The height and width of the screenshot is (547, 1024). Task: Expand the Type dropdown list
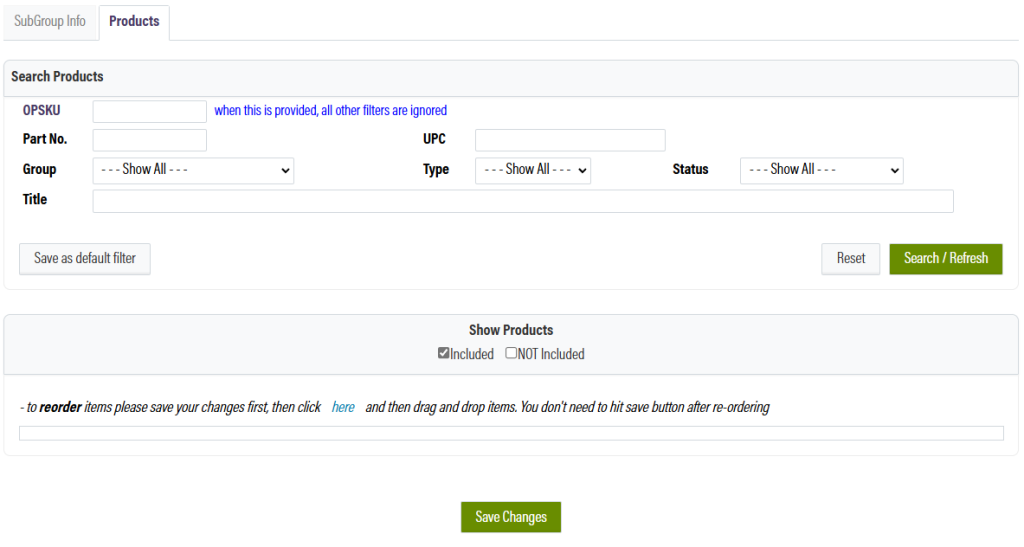pos(532,170)
